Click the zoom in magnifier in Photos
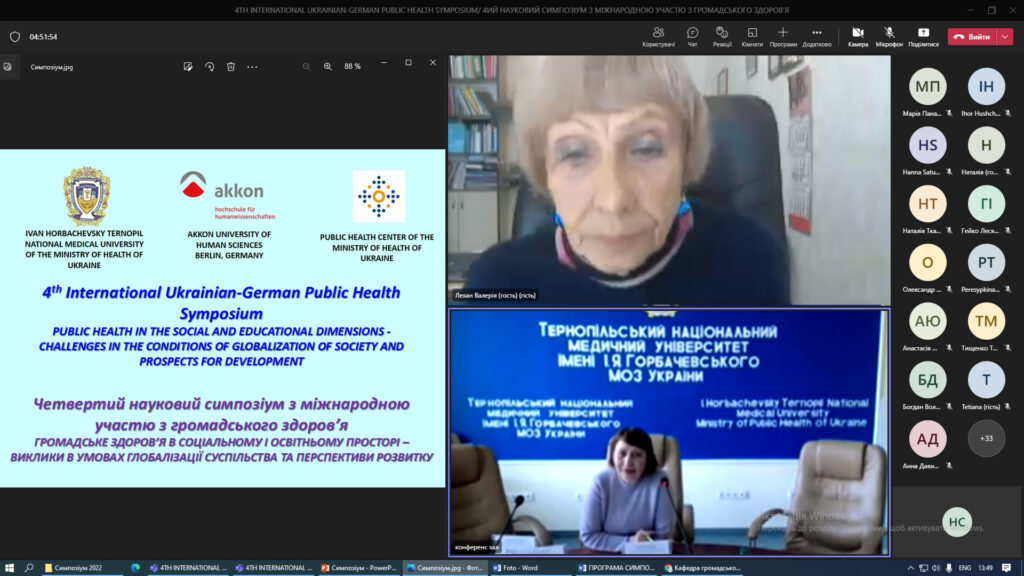The height and width of the screenshot is (576, 1024). point(328,66)
